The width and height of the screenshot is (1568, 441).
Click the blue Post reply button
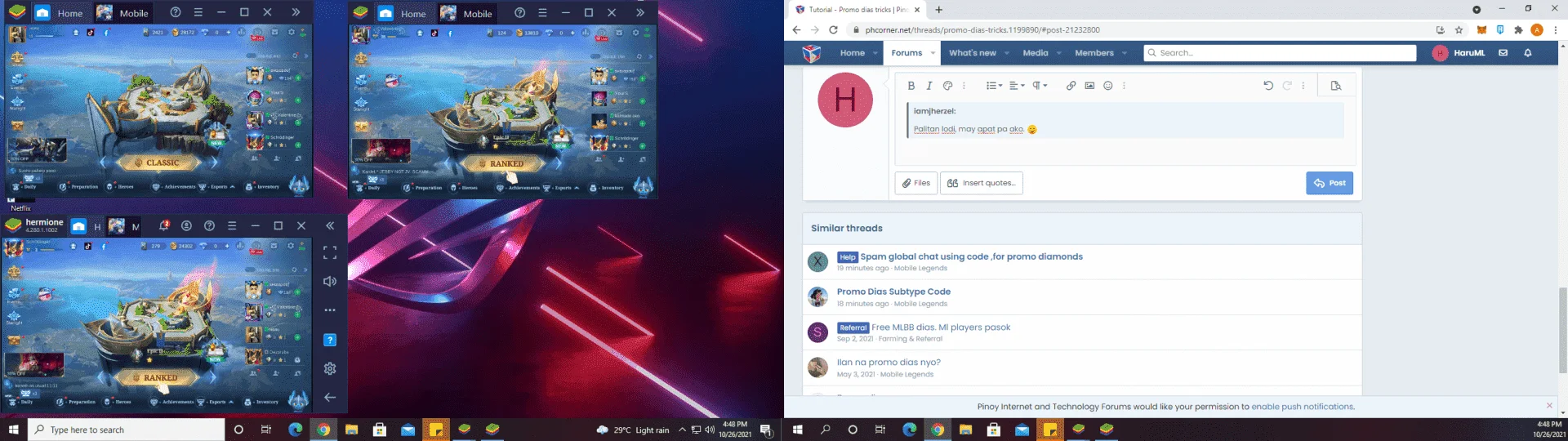[x=1330, y=183]
